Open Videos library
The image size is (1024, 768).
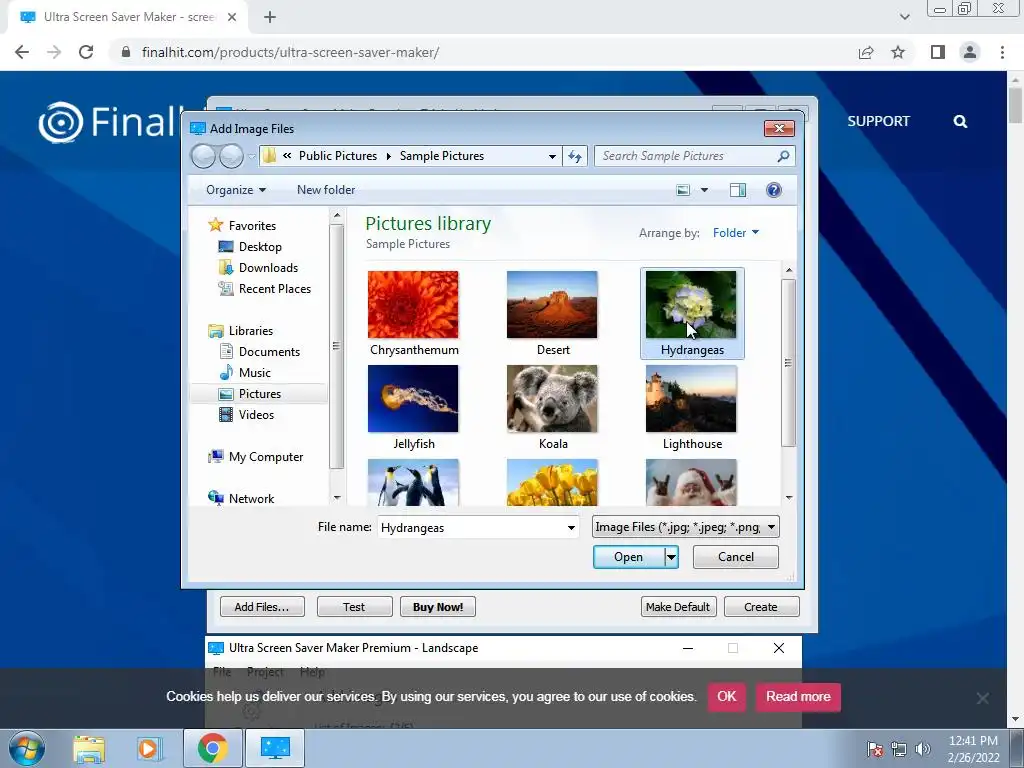[x=256, y=415]
